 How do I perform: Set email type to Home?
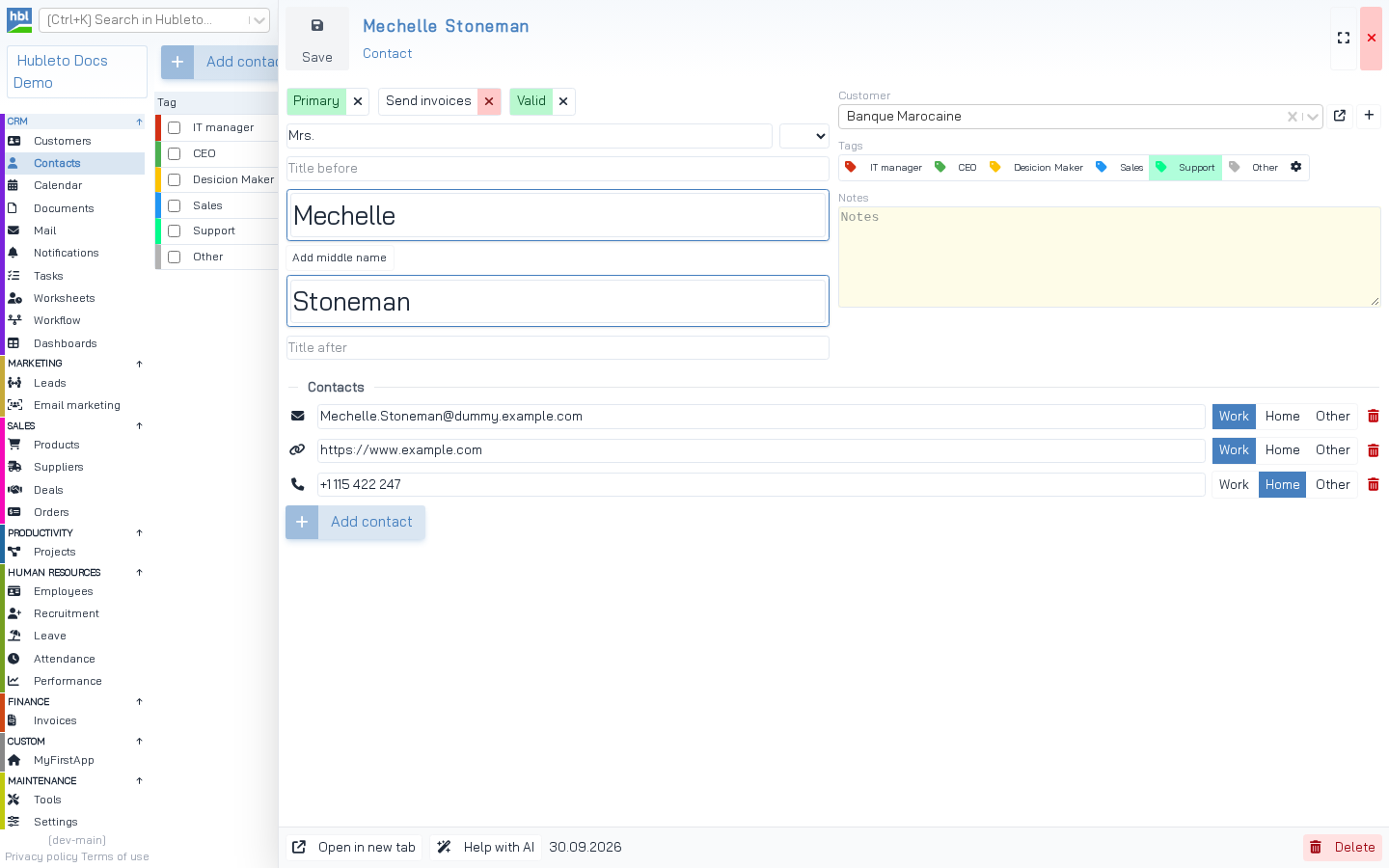click(1283, 417)
